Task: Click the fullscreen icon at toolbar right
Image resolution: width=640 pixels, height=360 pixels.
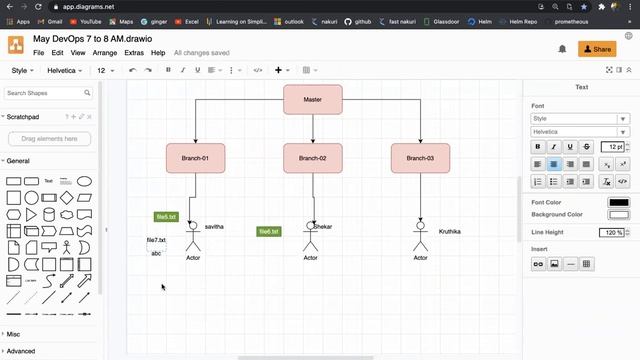Action: tap(609, 70)
